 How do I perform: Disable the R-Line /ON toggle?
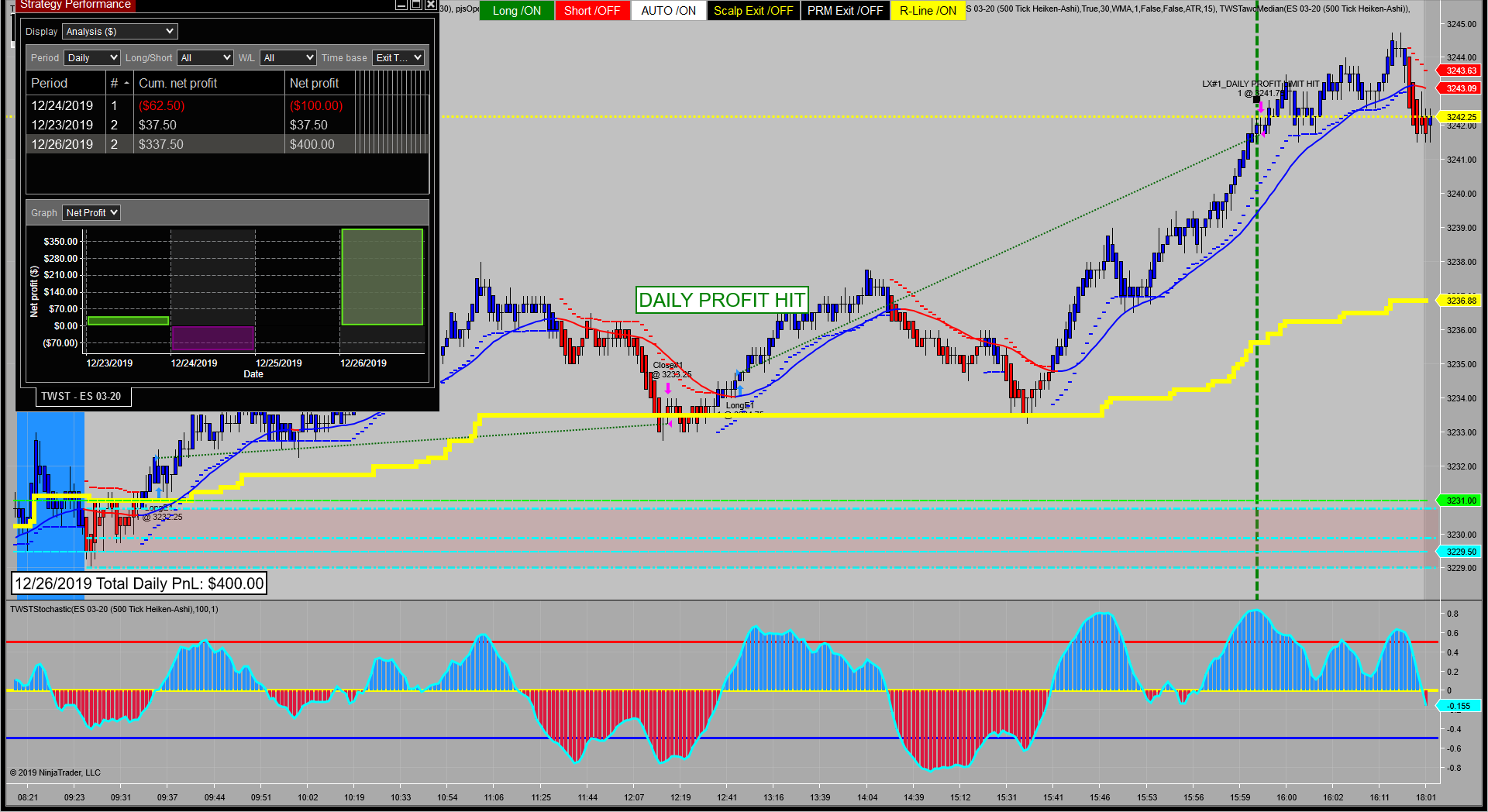tap(928, 11)
